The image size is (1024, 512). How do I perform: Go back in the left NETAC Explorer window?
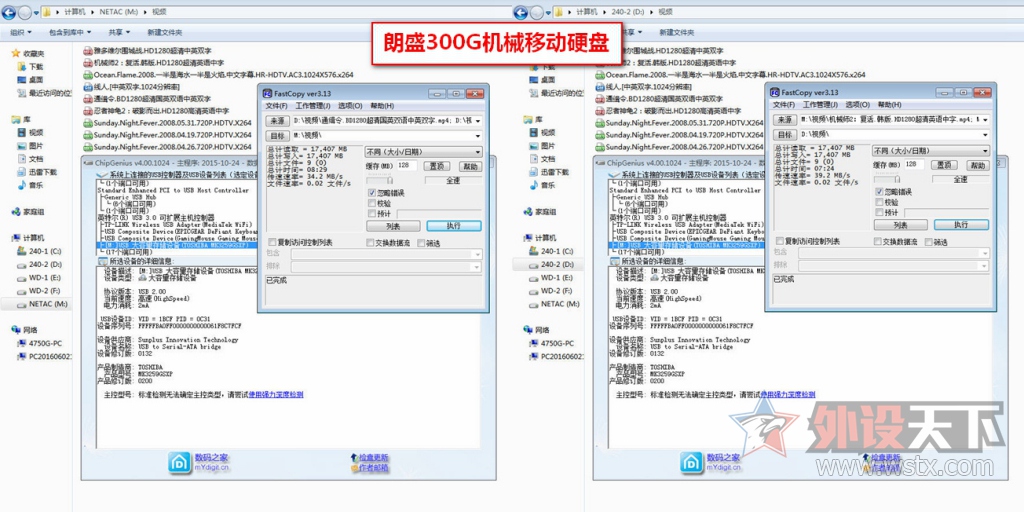[x=9, y=12]
